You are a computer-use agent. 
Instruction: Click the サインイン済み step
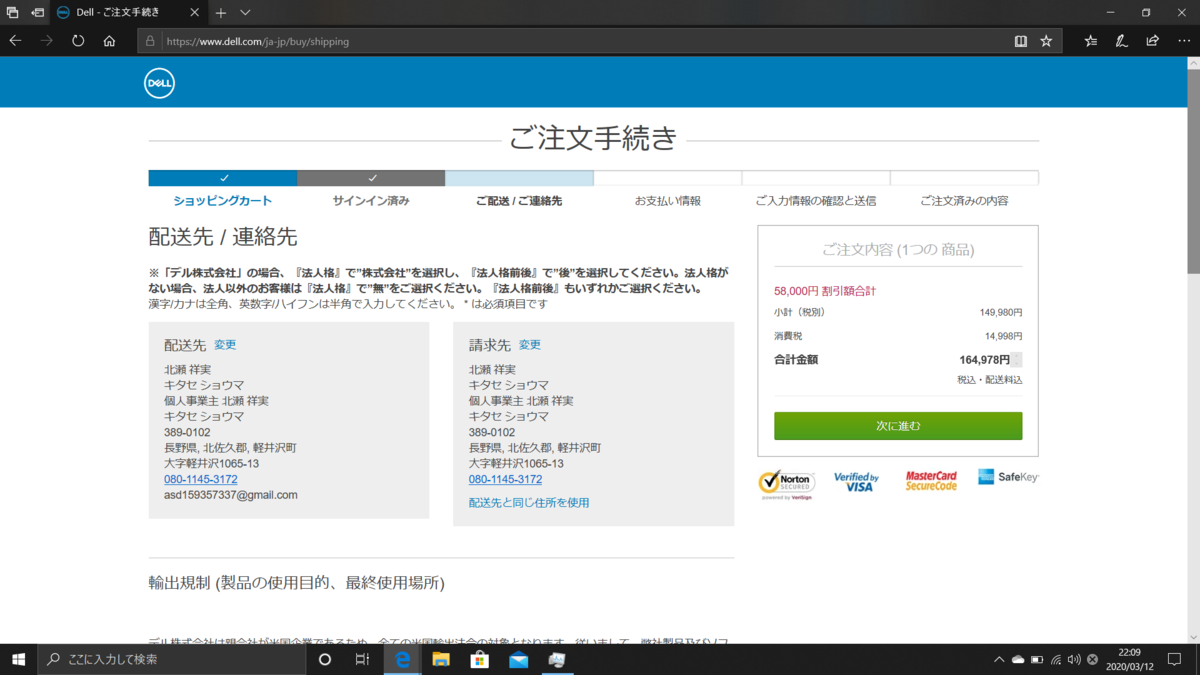click(371, 200)
